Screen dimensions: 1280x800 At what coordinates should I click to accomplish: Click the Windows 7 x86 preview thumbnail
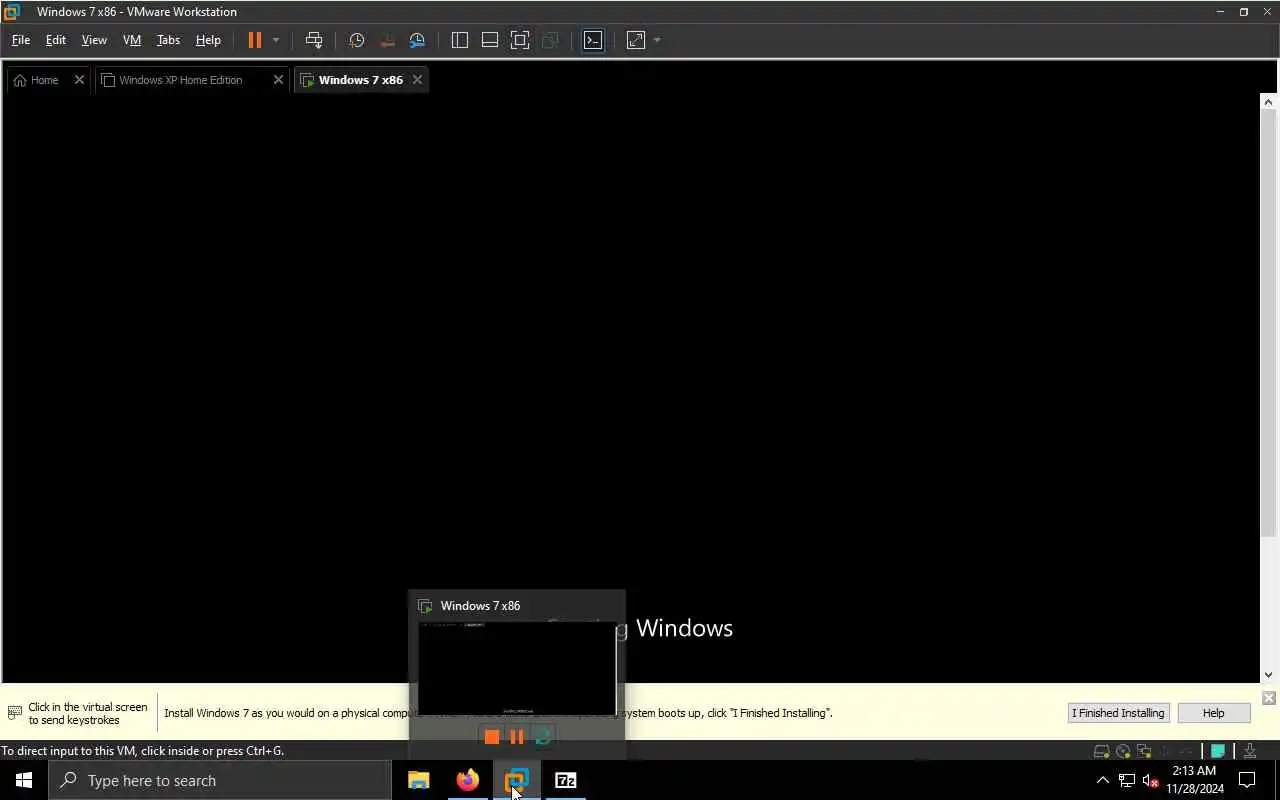pyautogui.click(x=517, y=668)
